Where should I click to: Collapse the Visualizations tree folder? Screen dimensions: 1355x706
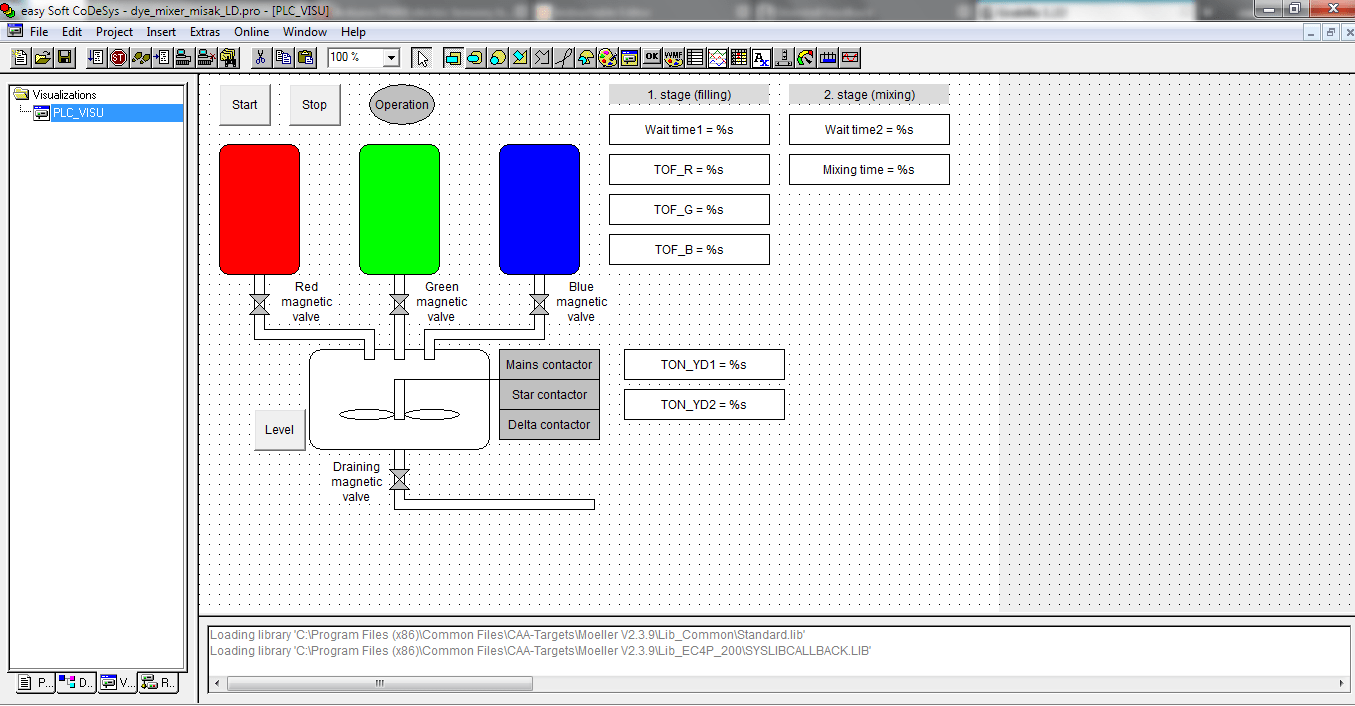click(19, 94)
